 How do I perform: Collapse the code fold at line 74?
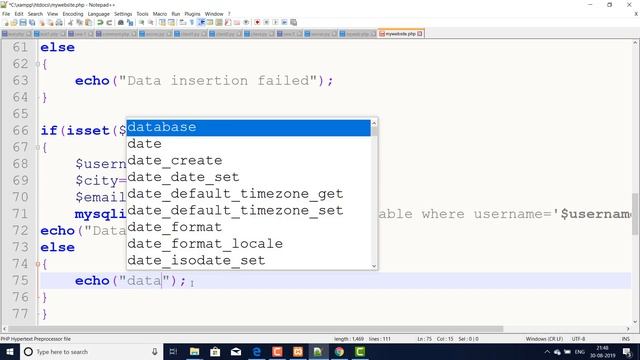38,264
